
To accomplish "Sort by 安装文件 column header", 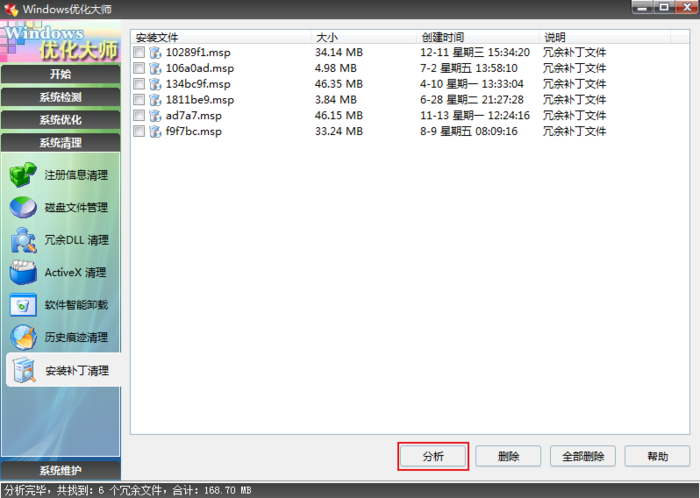I will (221, 37).
